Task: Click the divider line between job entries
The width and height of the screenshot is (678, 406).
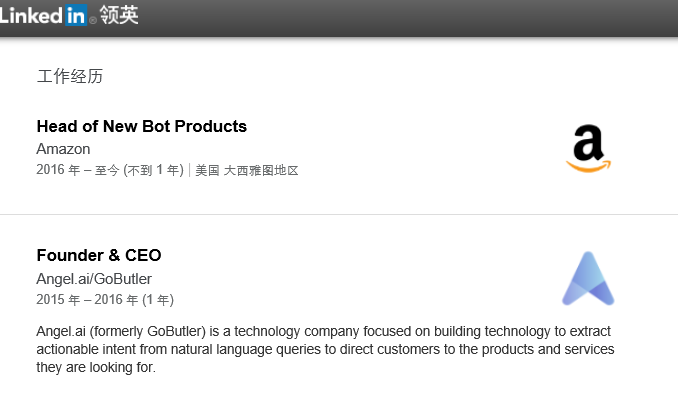Action: coord(339,214)
